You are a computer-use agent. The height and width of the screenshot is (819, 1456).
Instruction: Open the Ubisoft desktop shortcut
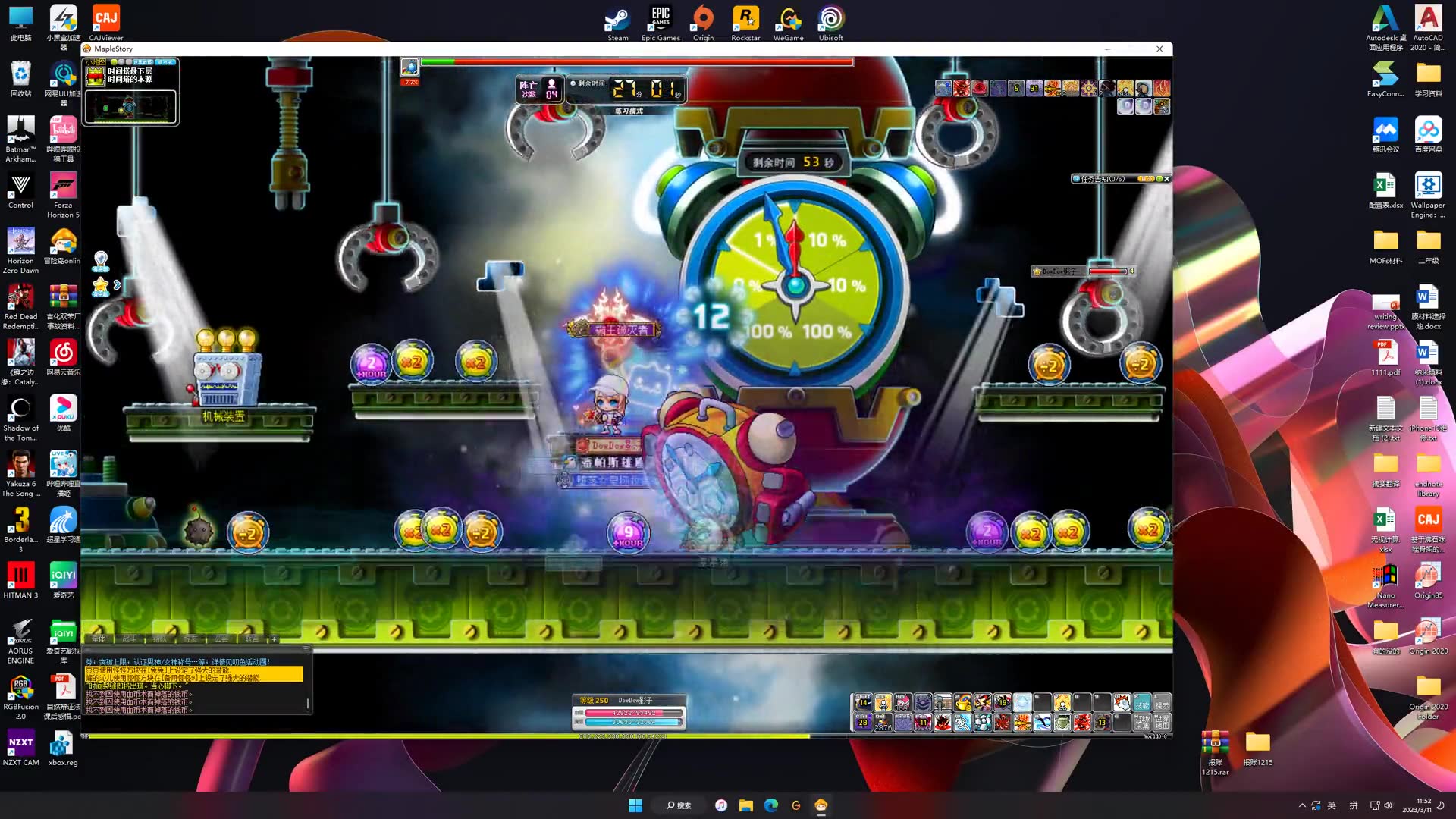click(830, 23)
